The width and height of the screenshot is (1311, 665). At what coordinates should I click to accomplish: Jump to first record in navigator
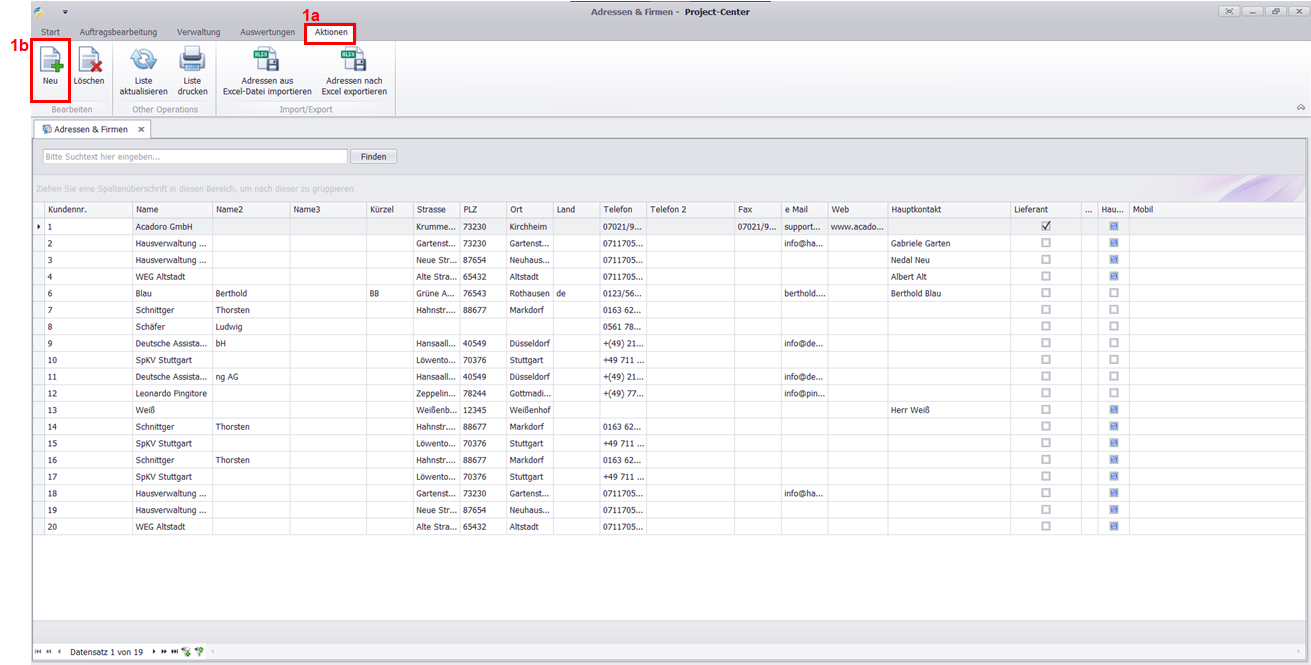click(x=38, y=651)
